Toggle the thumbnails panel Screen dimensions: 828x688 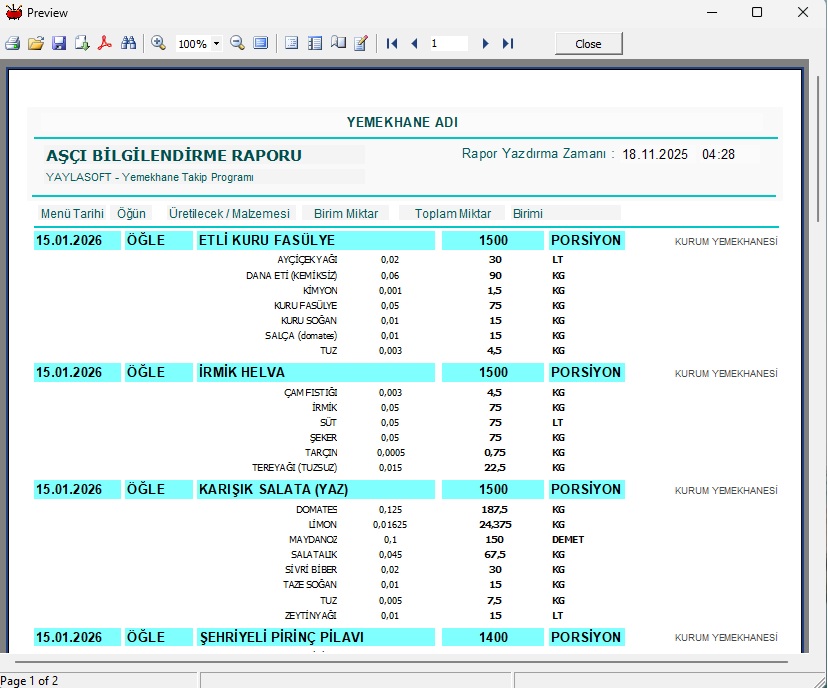point(315,44)
